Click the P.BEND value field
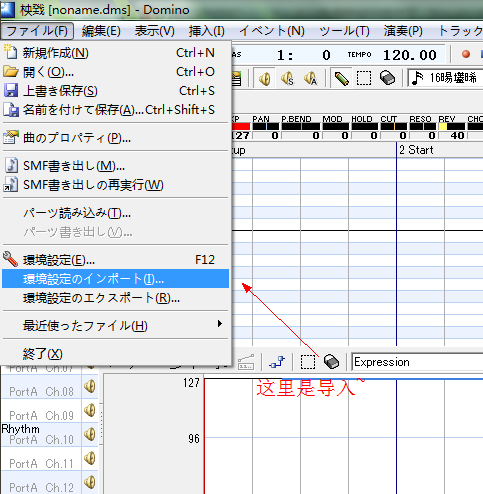The image size is (483, 494). pos(301,135)
